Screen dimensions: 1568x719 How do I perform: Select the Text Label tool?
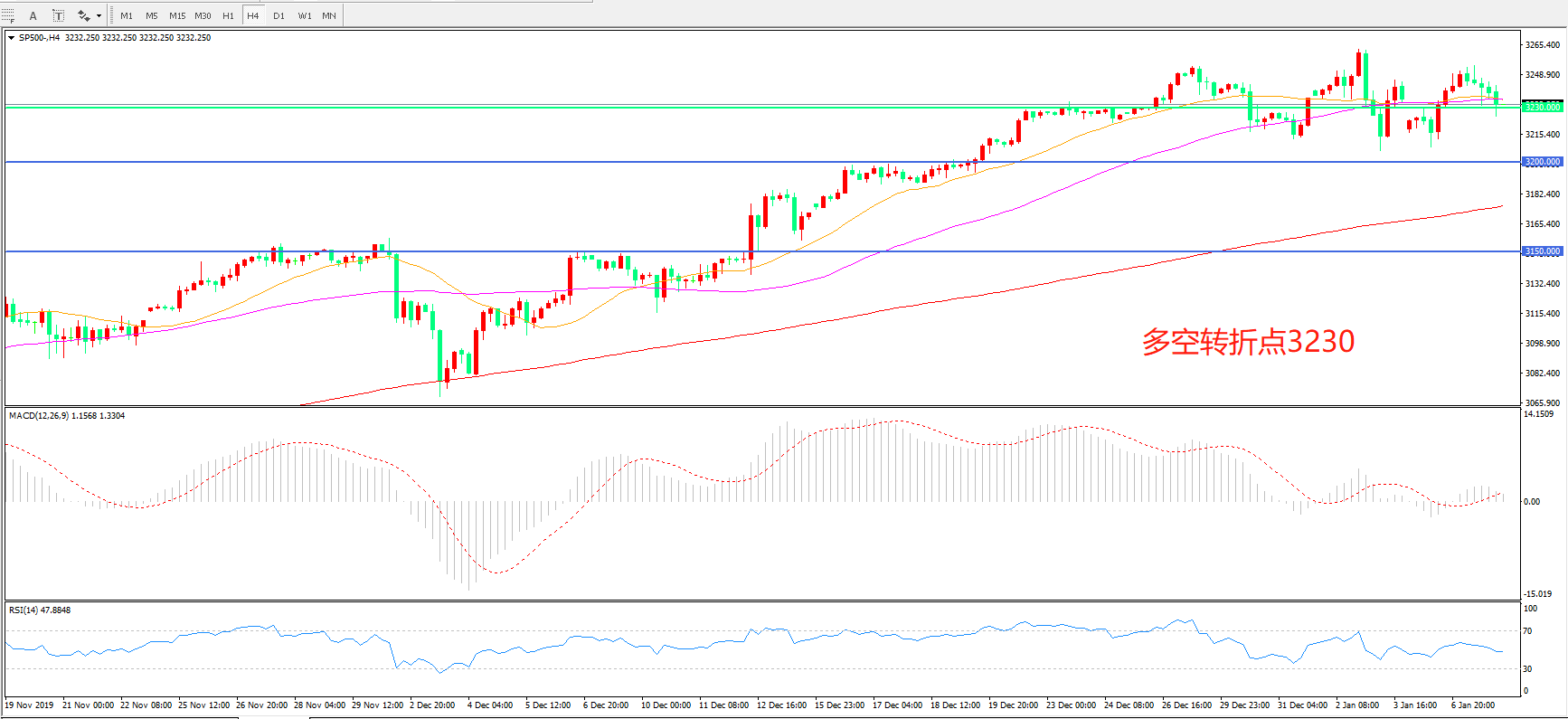[x=58, y=15]
